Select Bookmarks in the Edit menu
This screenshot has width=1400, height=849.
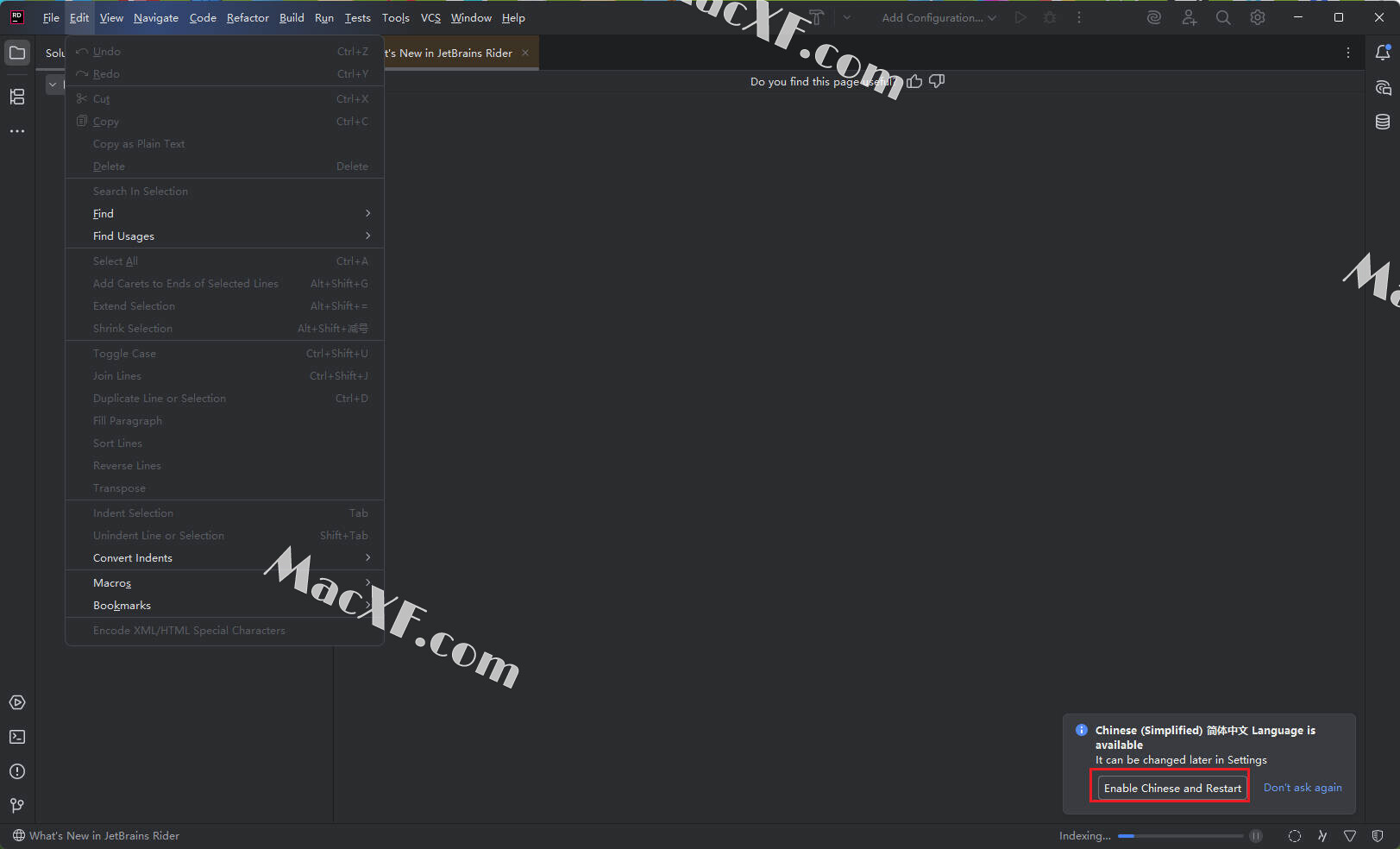click(x=224, y=605)
